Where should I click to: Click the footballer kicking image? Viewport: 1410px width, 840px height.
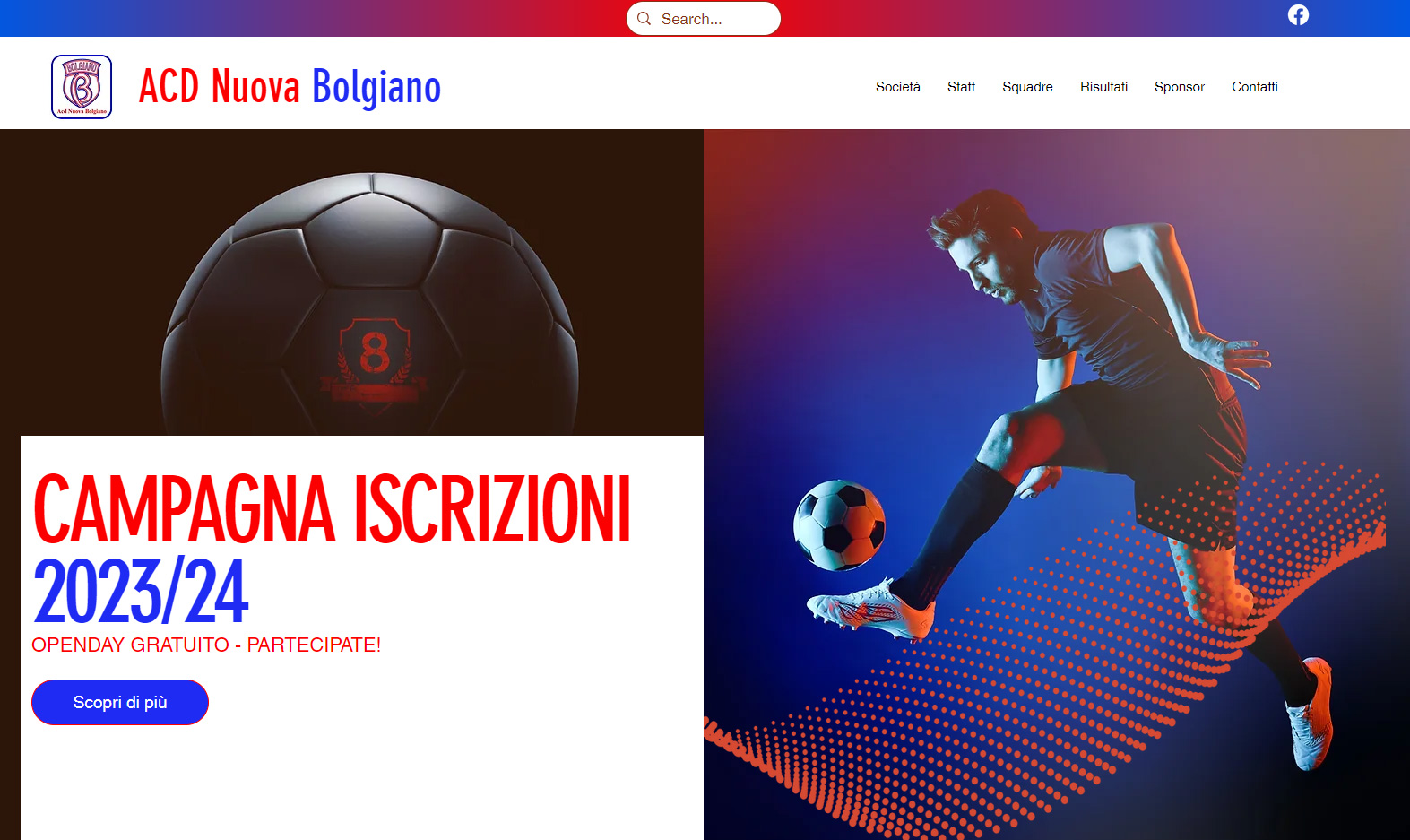coord(1057,484)
